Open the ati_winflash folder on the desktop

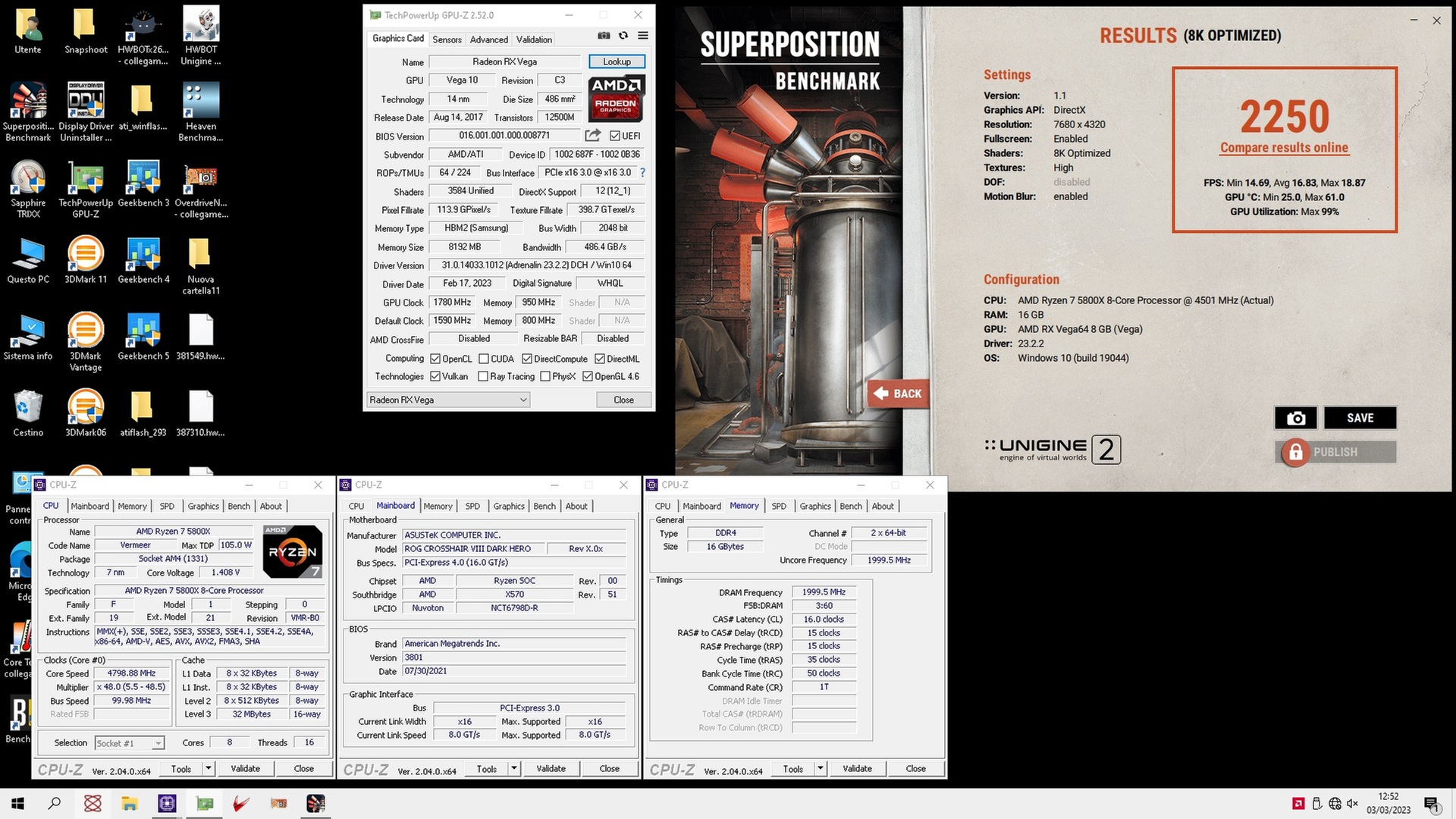(143, 107)
